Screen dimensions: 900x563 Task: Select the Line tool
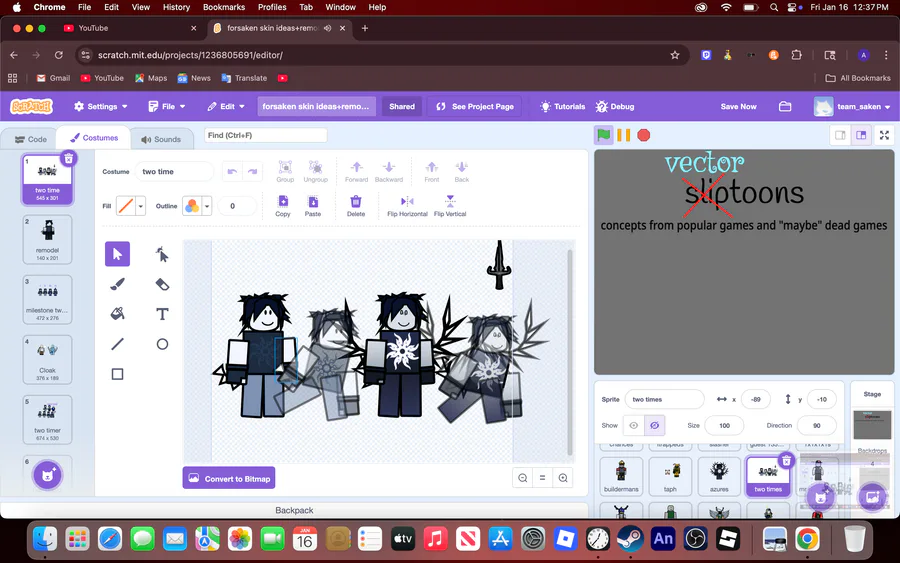tap(117, 344)
